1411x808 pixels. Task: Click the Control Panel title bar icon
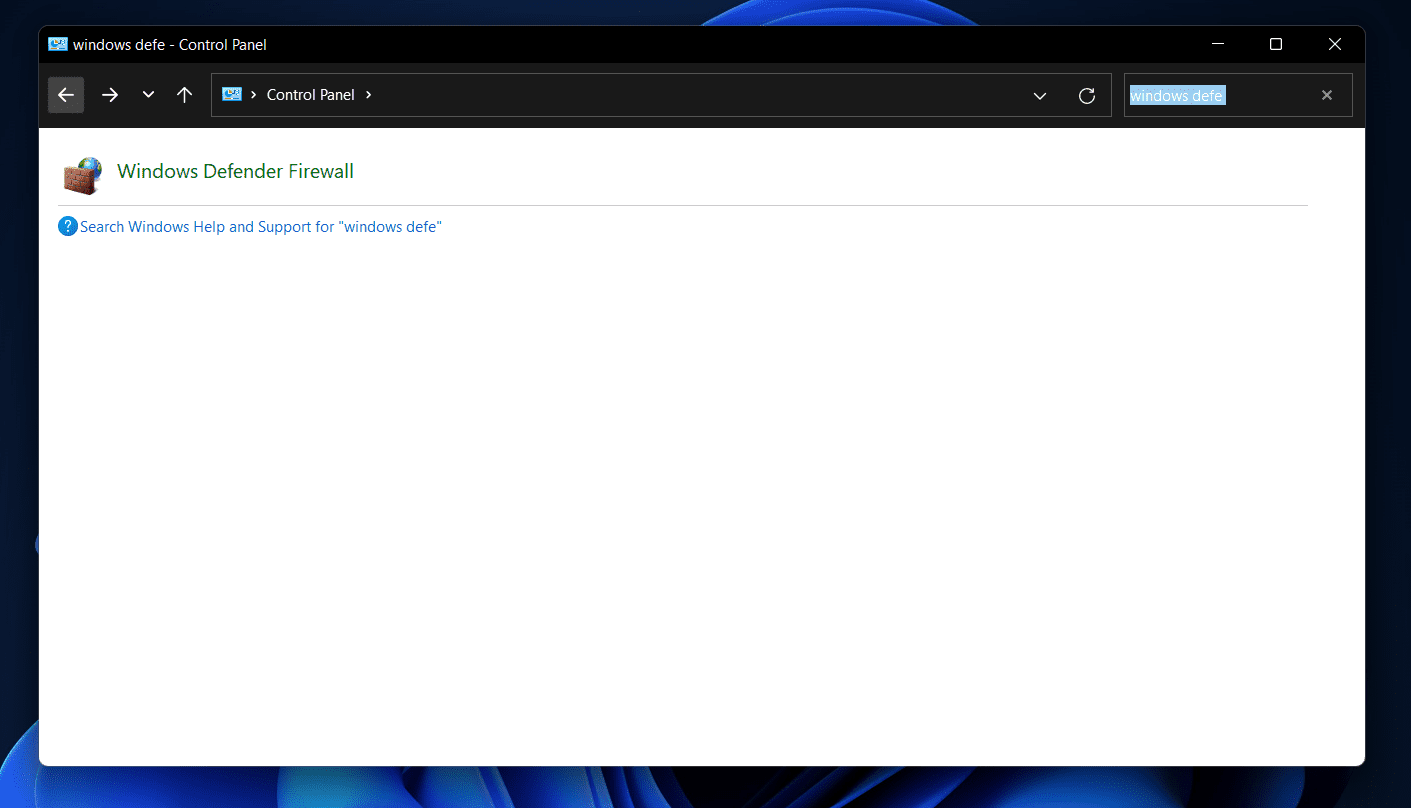(58, 44)
